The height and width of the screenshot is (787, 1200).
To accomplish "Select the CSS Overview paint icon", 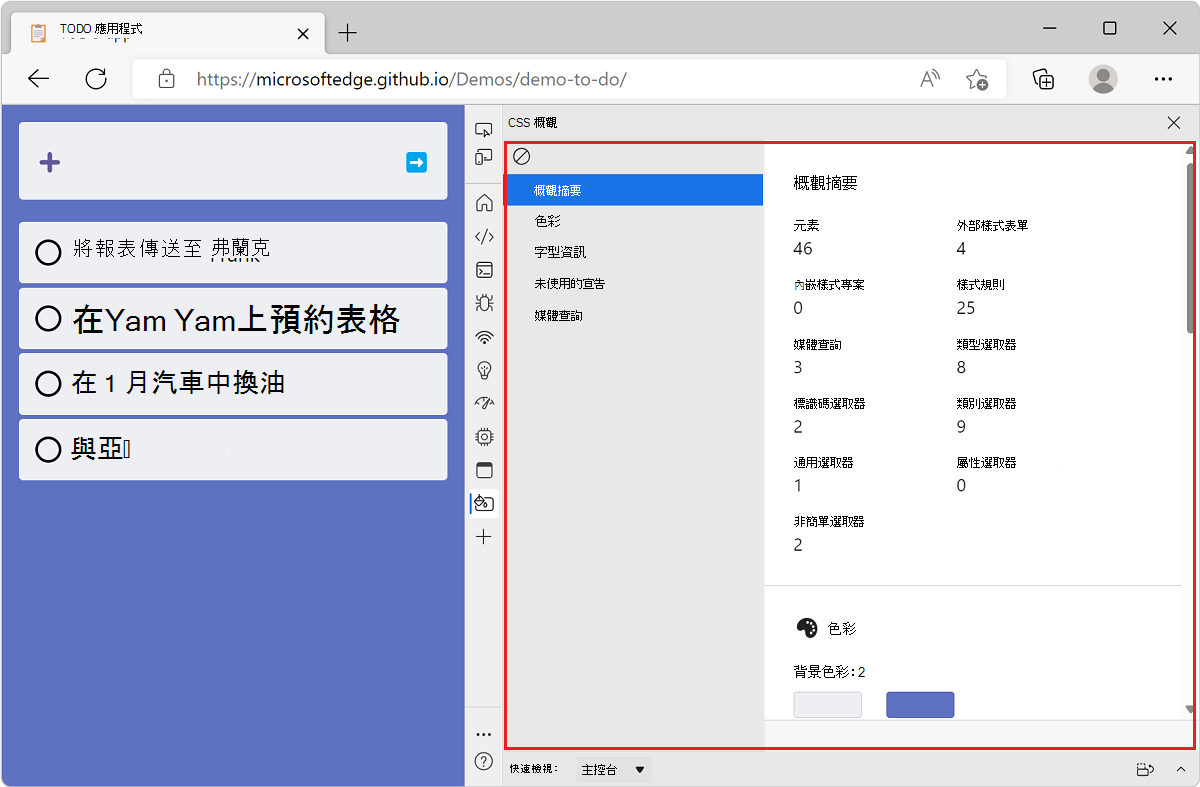I will [484, 503].
